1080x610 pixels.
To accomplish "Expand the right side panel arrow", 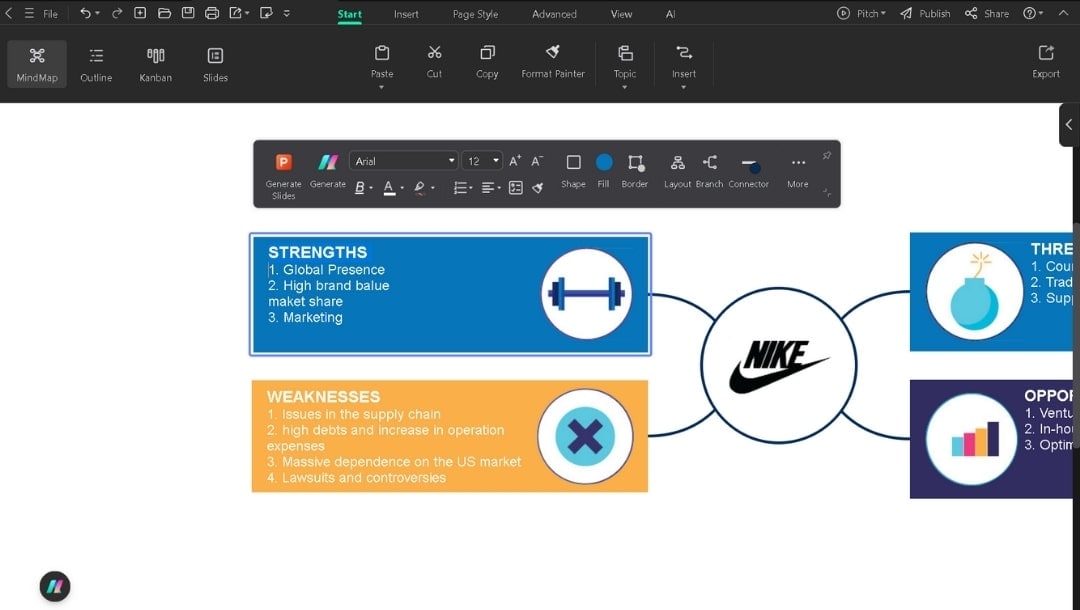I will 1068,125.
